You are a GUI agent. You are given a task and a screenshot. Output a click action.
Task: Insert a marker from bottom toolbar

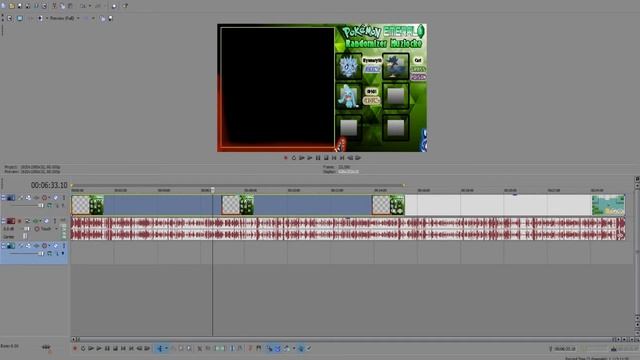coord(250,349)
